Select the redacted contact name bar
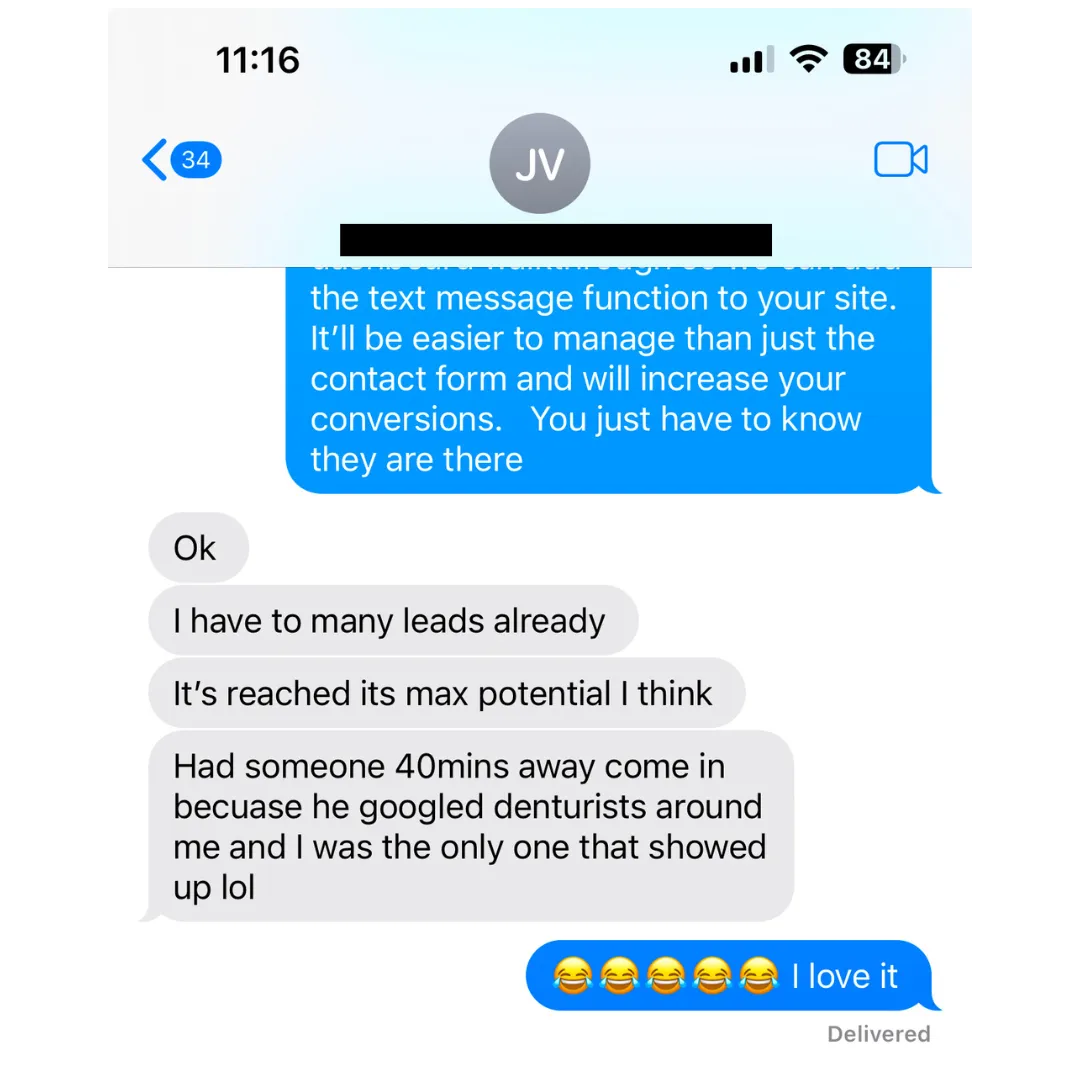The width and height of the screenshot is (1080, 1080). pyautogui.click(x=556, y=240)
